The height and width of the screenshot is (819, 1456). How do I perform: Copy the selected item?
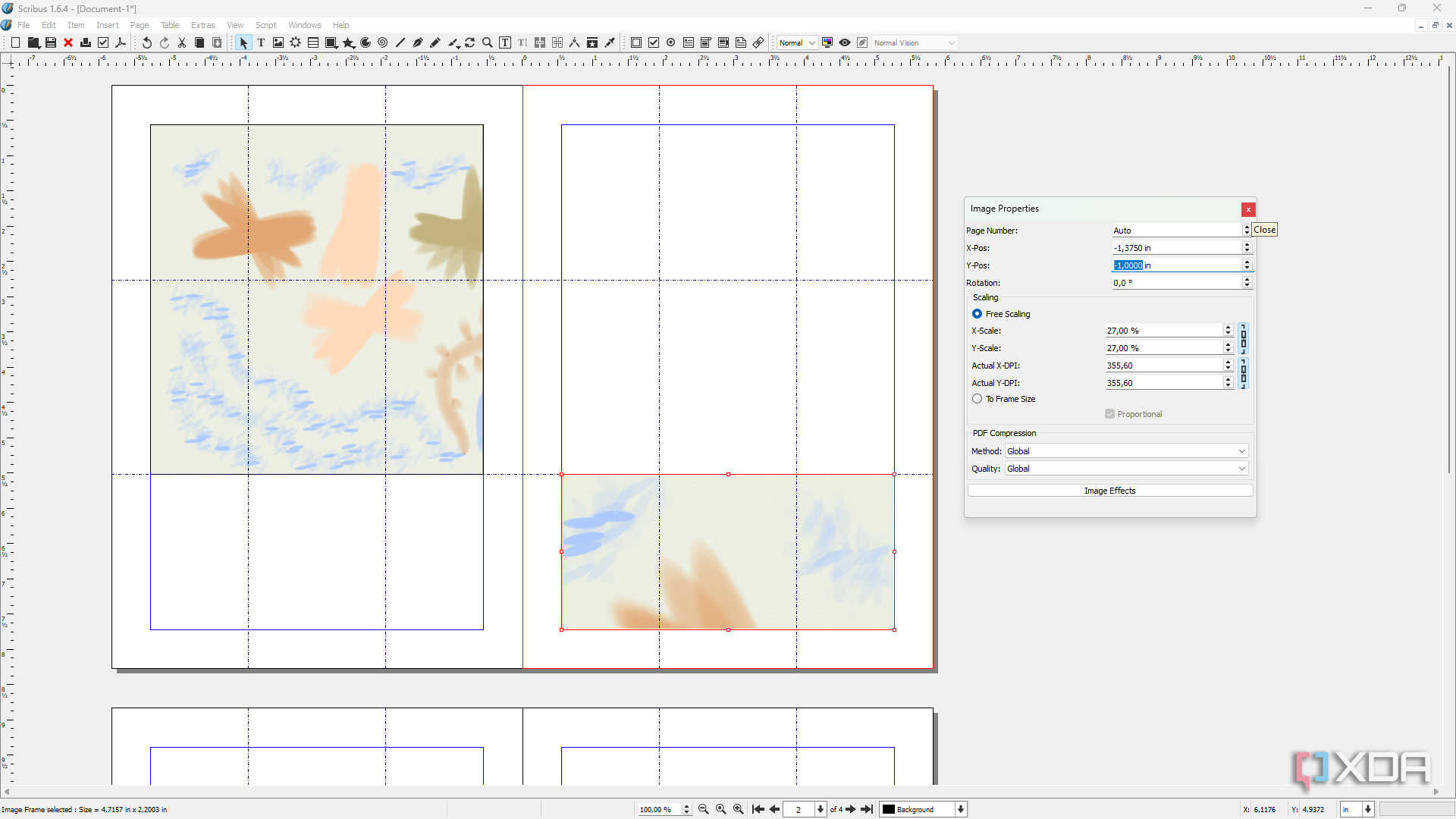(199, 43)
